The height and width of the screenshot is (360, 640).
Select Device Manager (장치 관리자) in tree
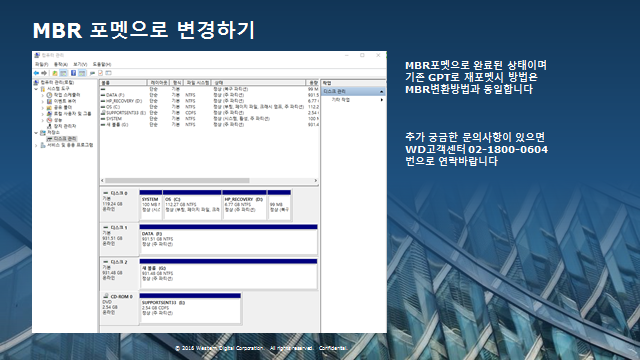(62, 126)
